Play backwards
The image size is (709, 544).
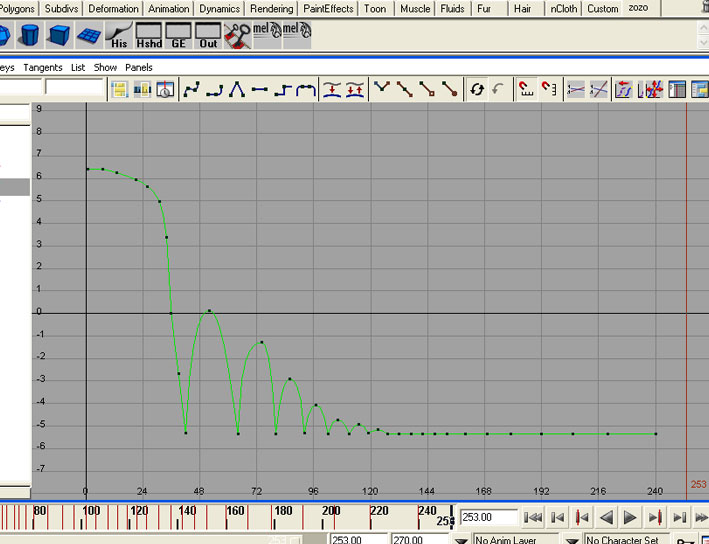click(x=606, y=517)
